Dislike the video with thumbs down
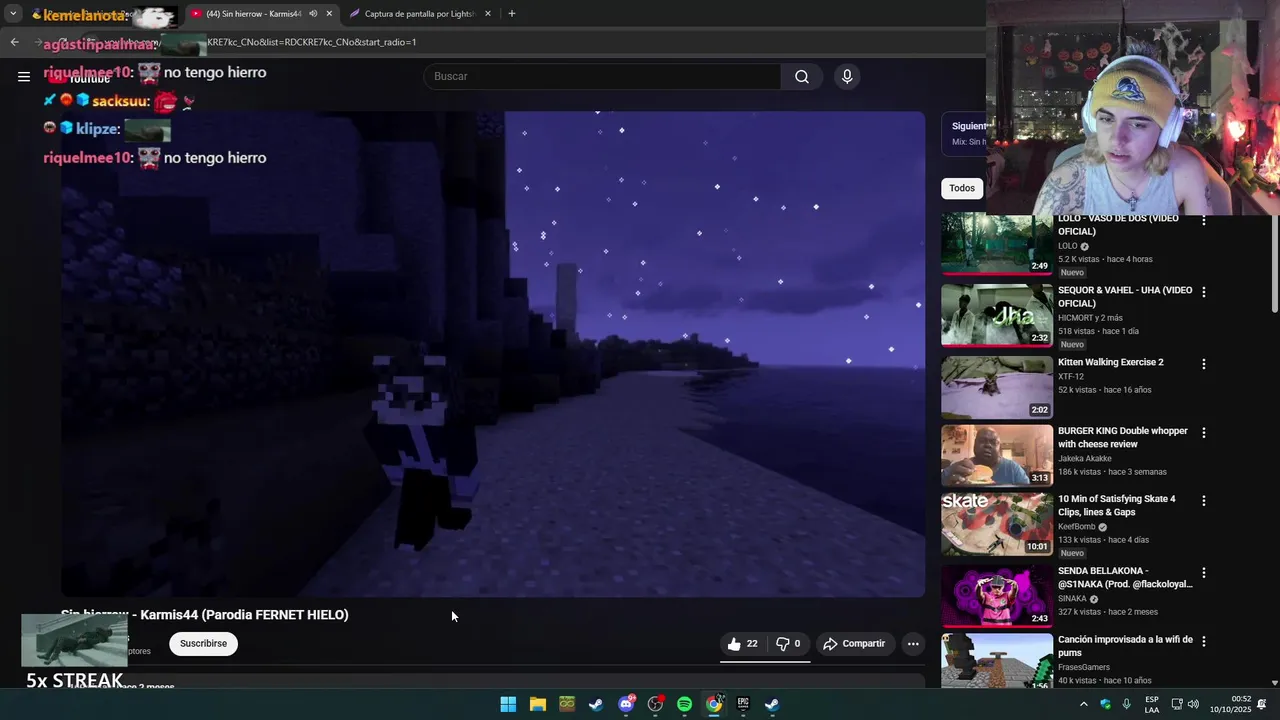Image resolution: width=1280 pixels, height=720 pixels. pyautogui.click(x=788, y=644)
